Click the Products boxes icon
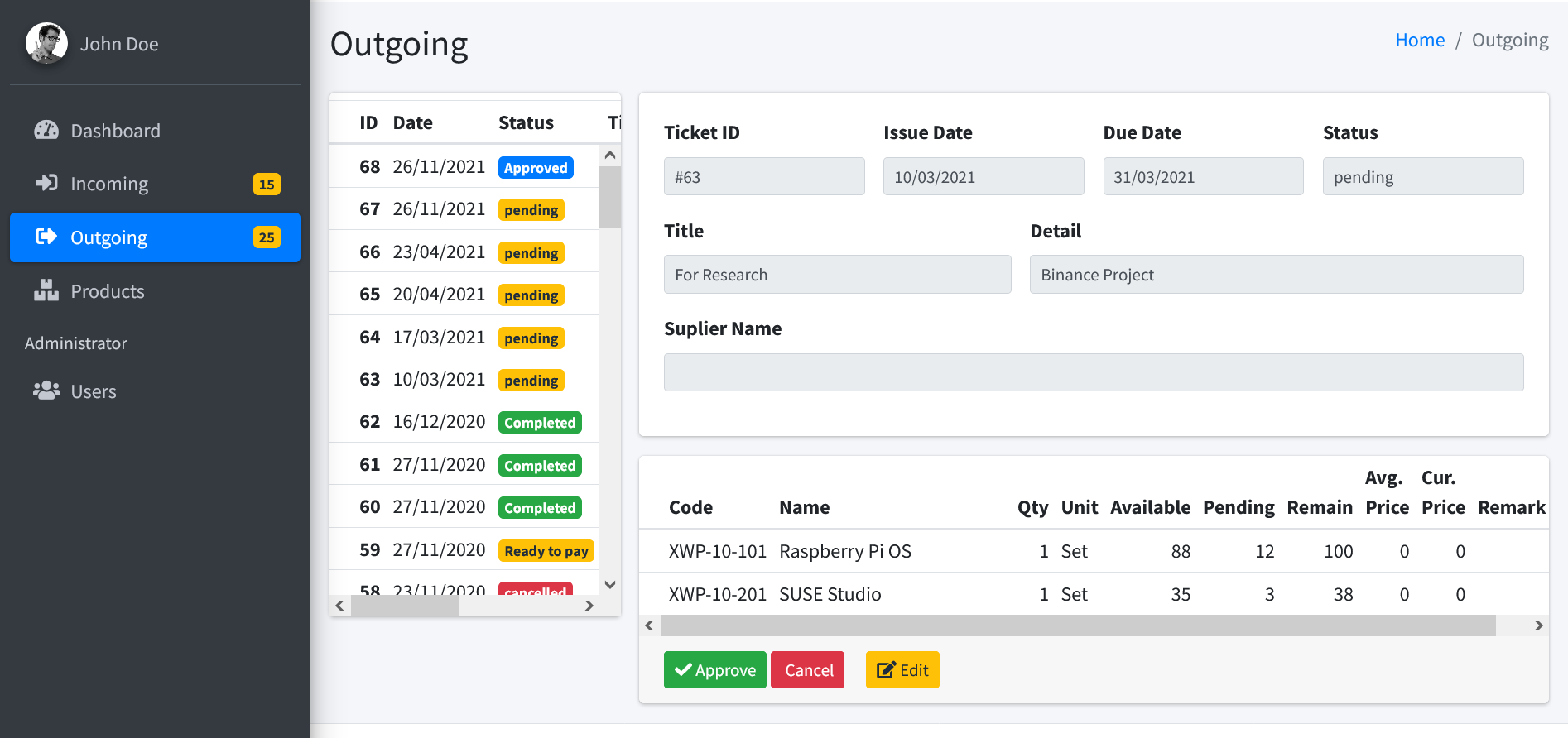1568x738 pixels. (46, 290)
